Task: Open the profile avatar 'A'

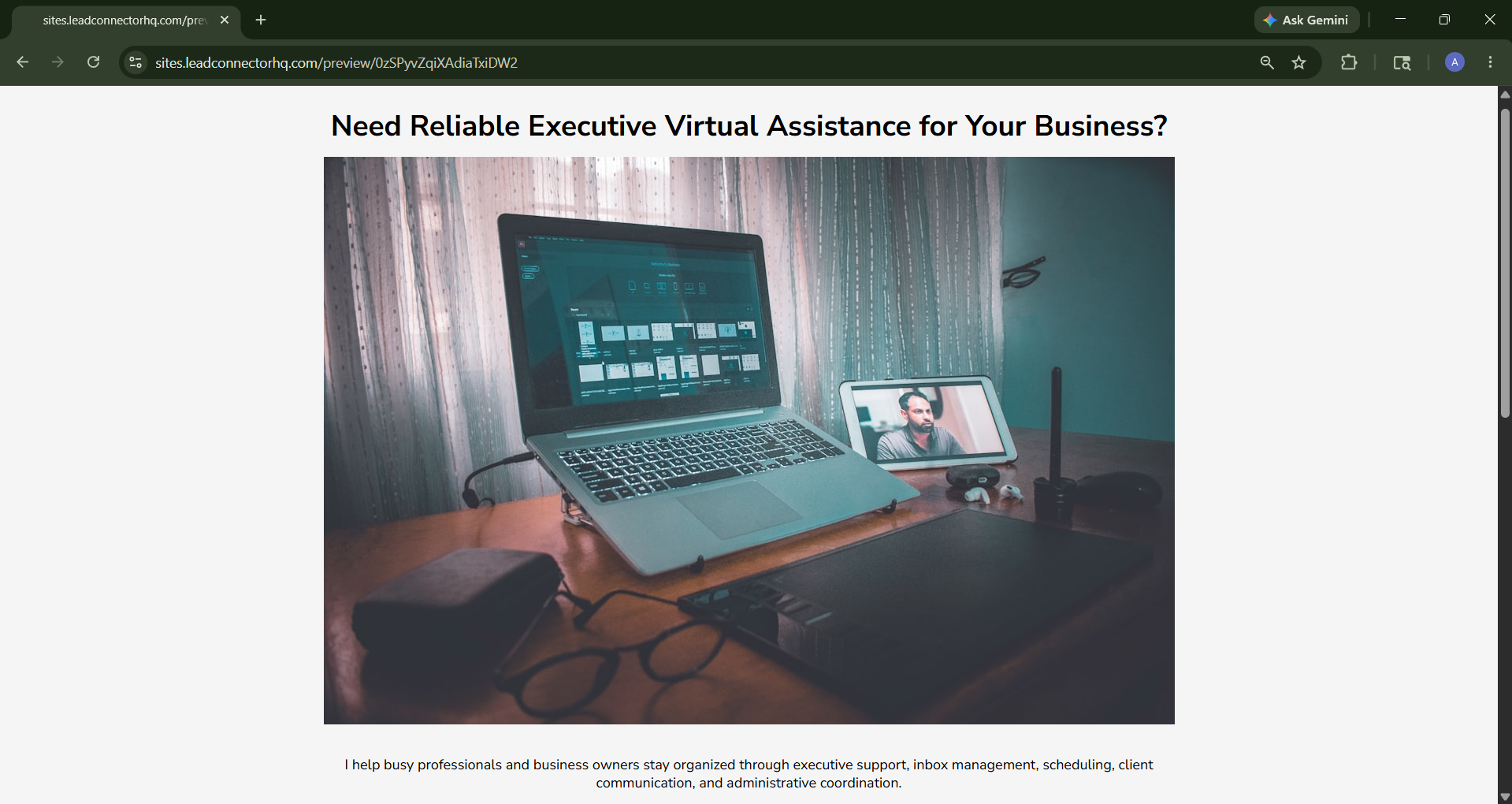Action: click(x=1454, y=62)
